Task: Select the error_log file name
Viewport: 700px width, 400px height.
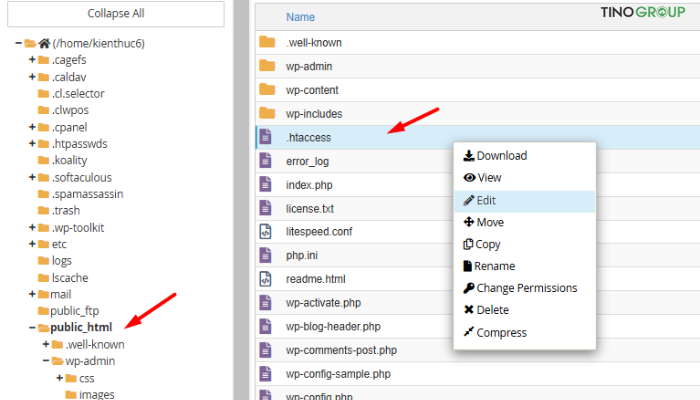Action: coord(308,161)
